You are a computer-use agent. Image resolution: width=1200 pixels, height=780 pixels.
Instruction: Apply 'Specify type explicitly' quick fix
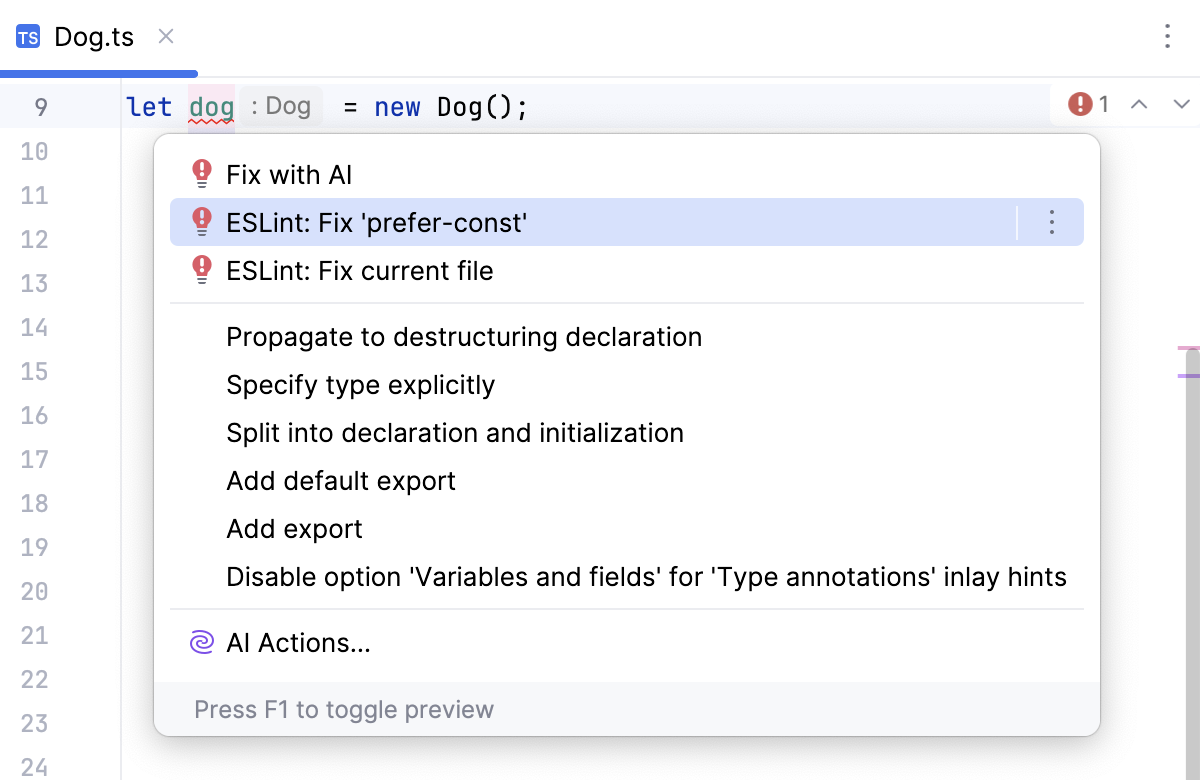click(360, 384)
